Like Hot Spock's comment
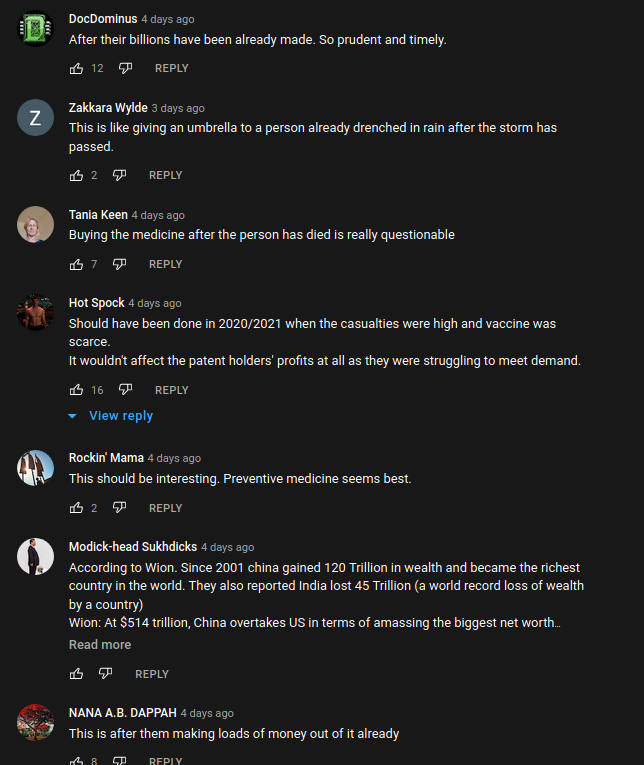This screenshot has height=765, width=644. coord(77,390)
